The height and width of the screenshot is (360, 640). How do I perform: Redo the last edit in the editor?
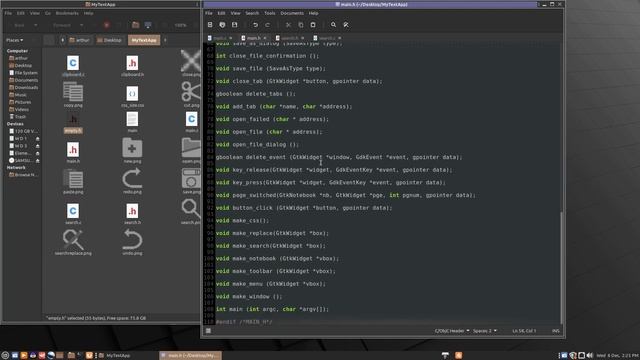tap(268, 25)
